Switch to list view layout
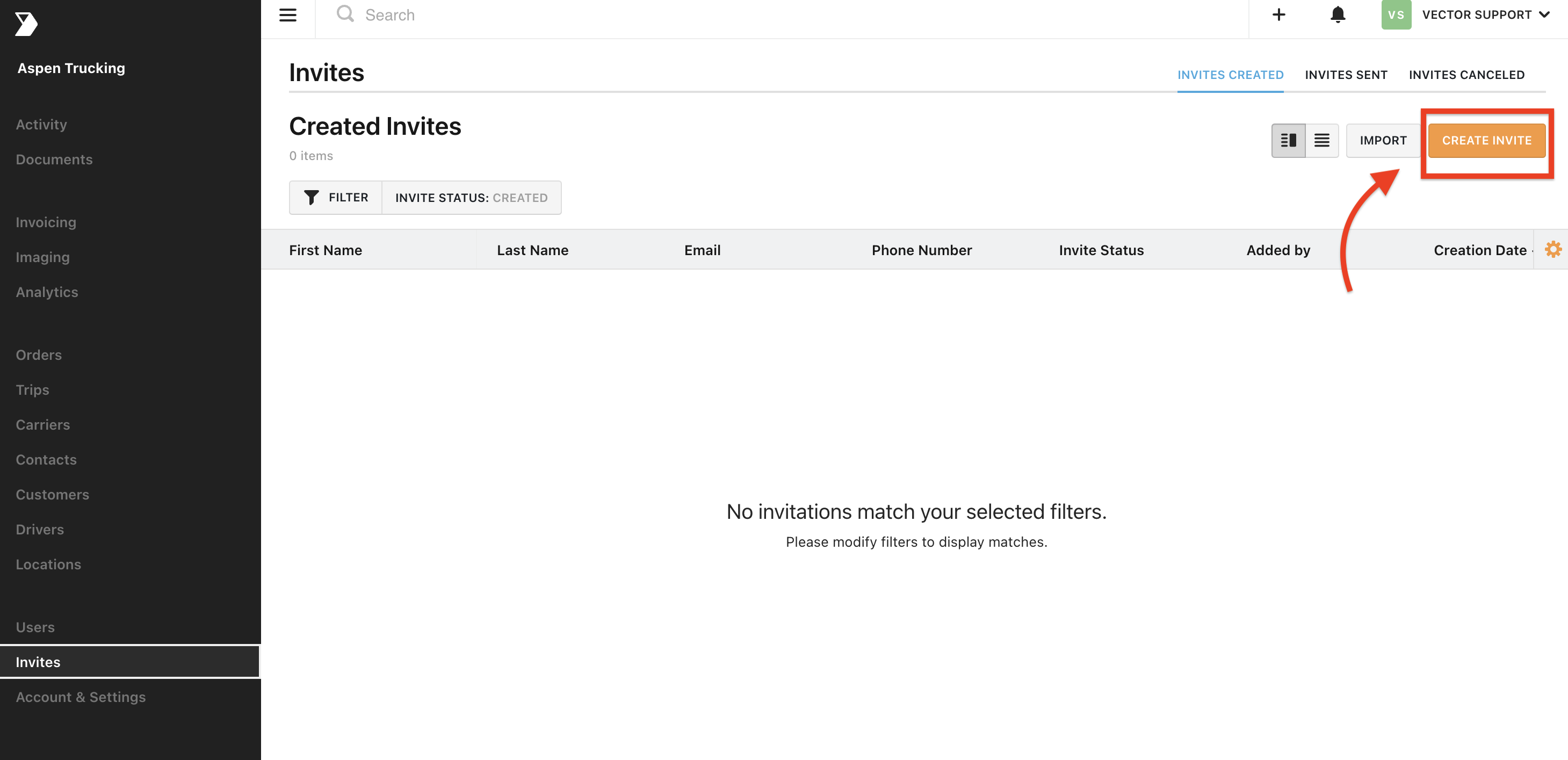 point(1321,141)
